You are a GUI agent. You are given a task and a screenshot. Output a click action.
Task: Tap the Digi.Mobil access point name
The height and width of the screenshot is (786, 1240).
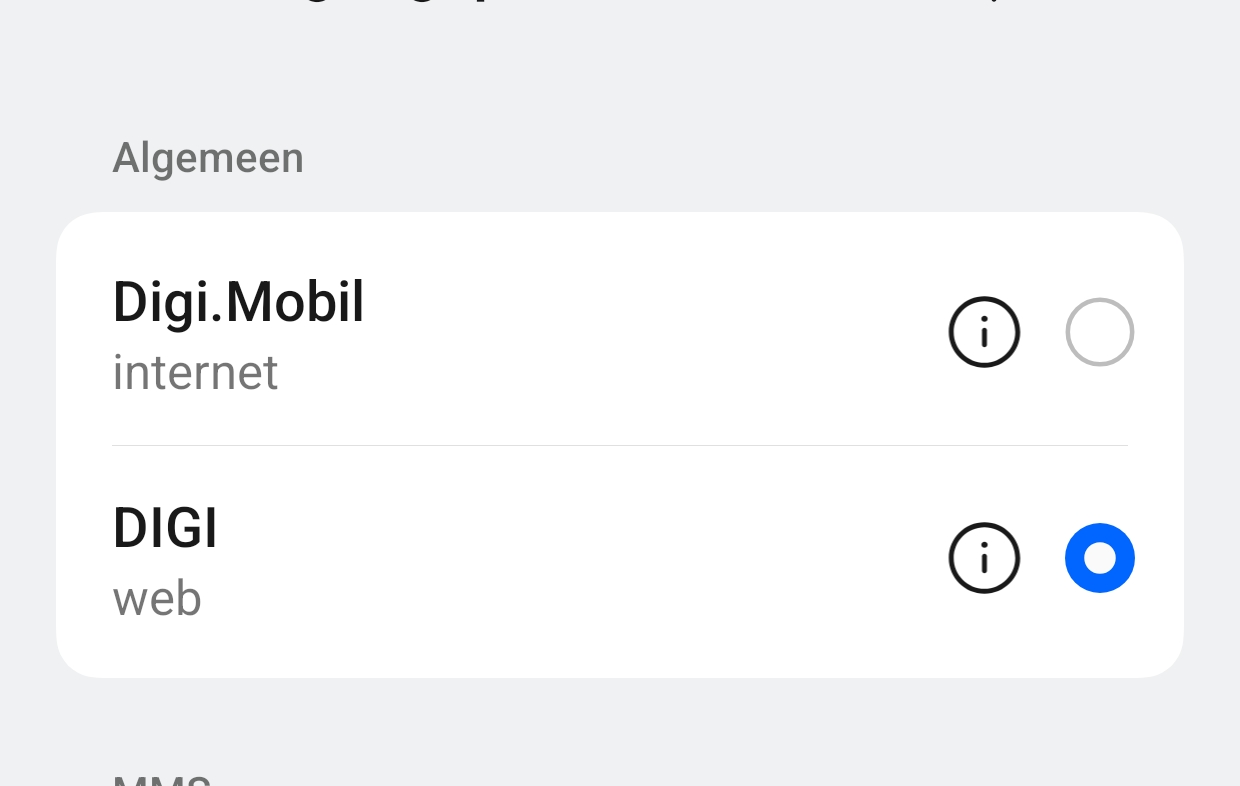[x=238, y=302]
